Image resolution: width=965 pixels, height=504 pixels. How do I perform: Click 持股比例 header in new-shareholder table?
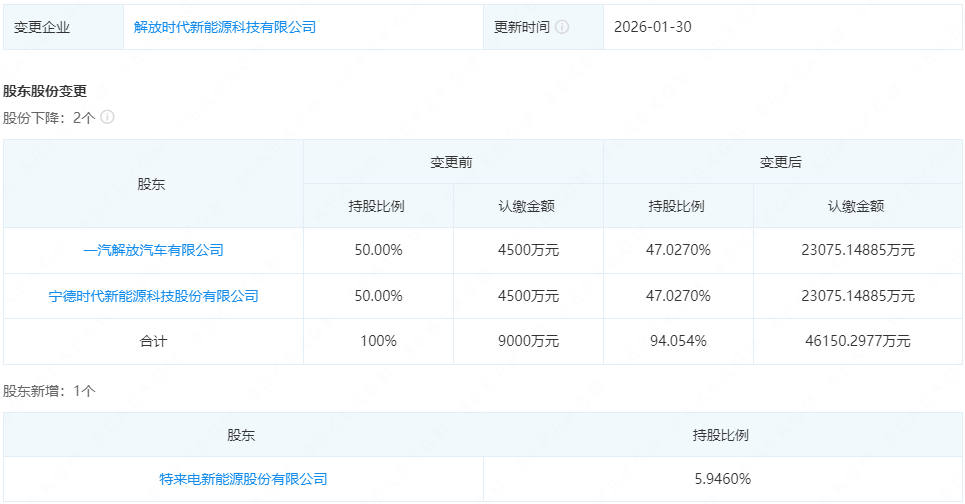coord(723,435)
